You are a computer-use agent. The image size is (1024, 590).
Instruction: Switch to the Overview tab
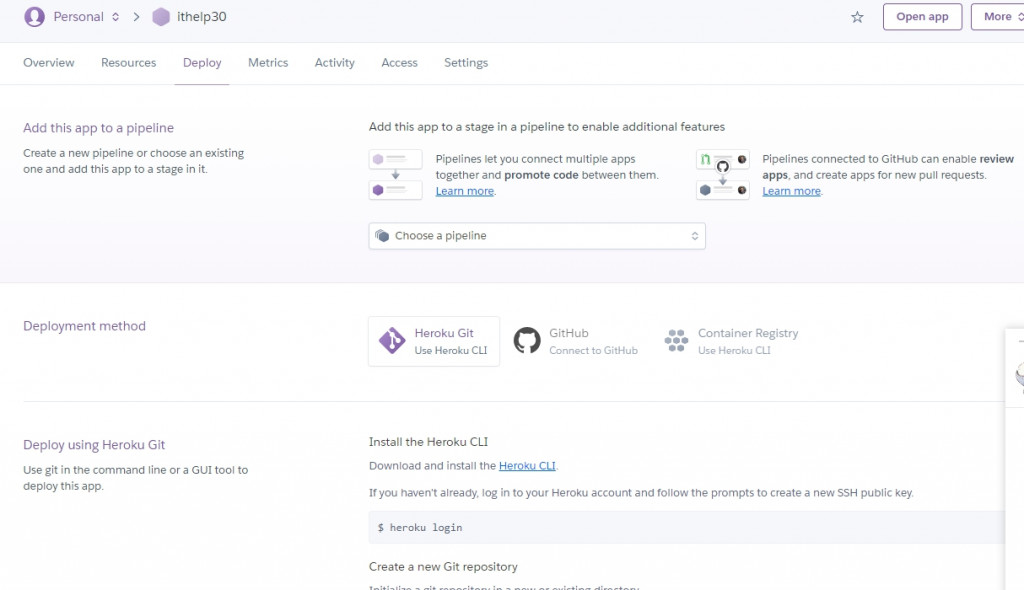point(49,63)
